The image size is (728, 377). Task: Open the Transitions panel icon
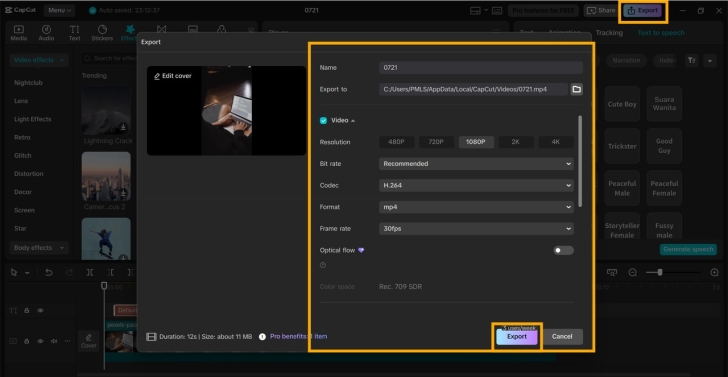pyautogui.click(x=162, y=30)
